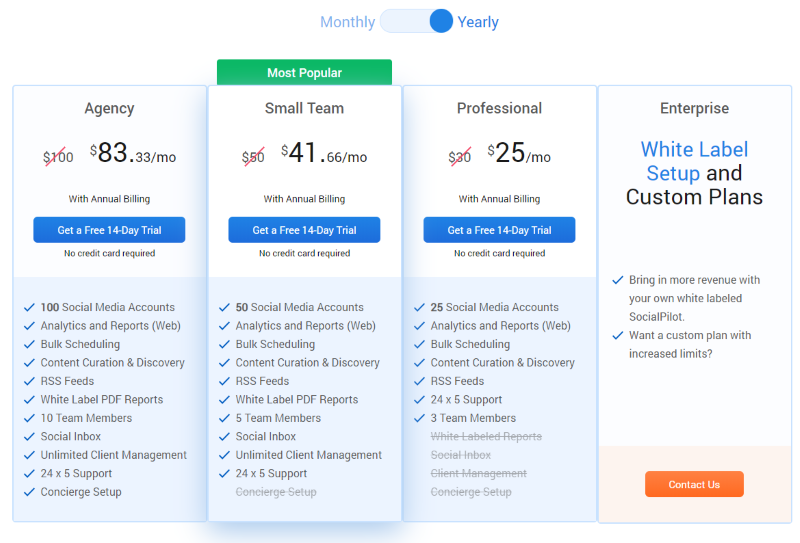
Task: Click the White Label Setup link
Action: coord(694,161)
